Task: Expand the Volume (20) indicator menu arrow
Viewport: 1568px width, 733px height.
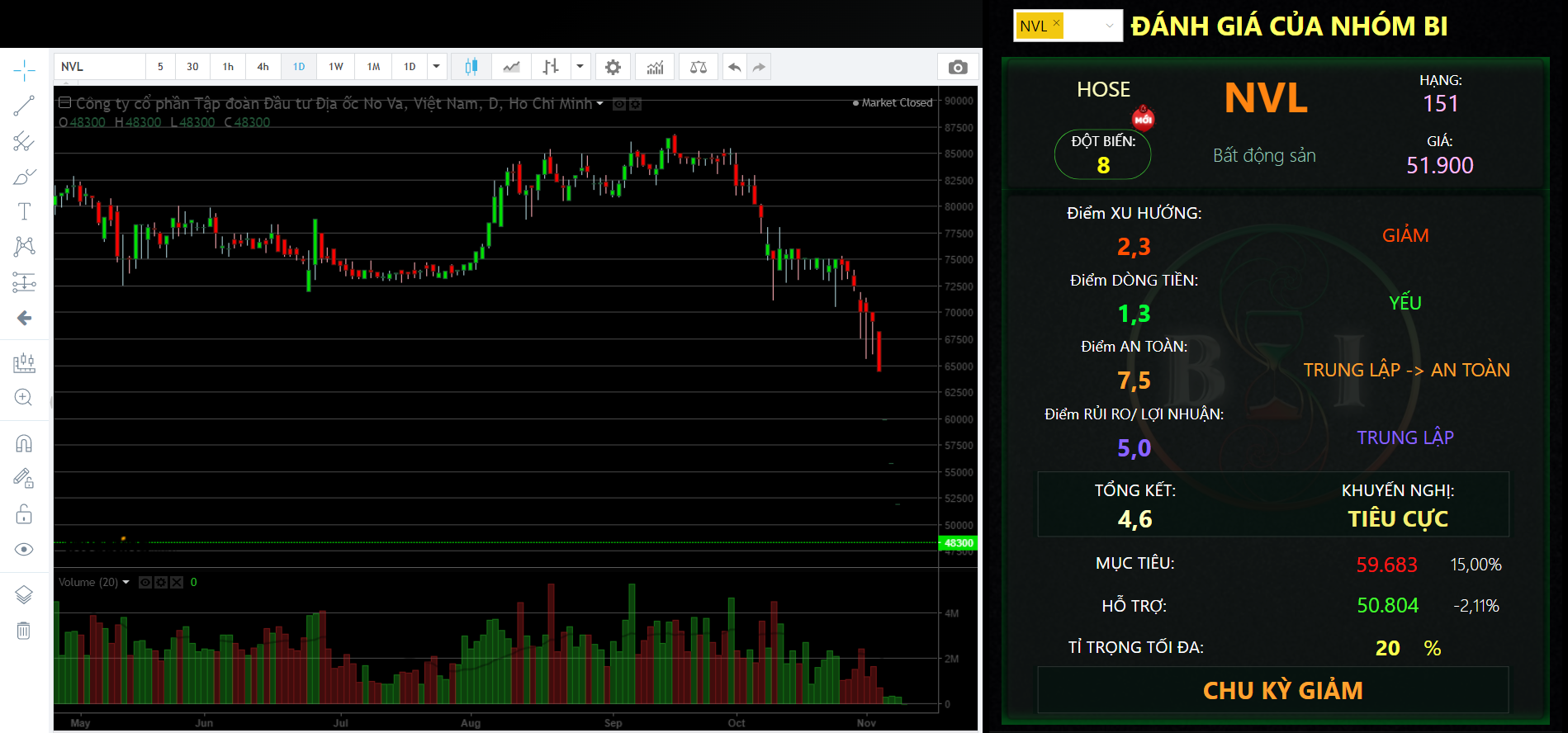Action: pos(126,583)
